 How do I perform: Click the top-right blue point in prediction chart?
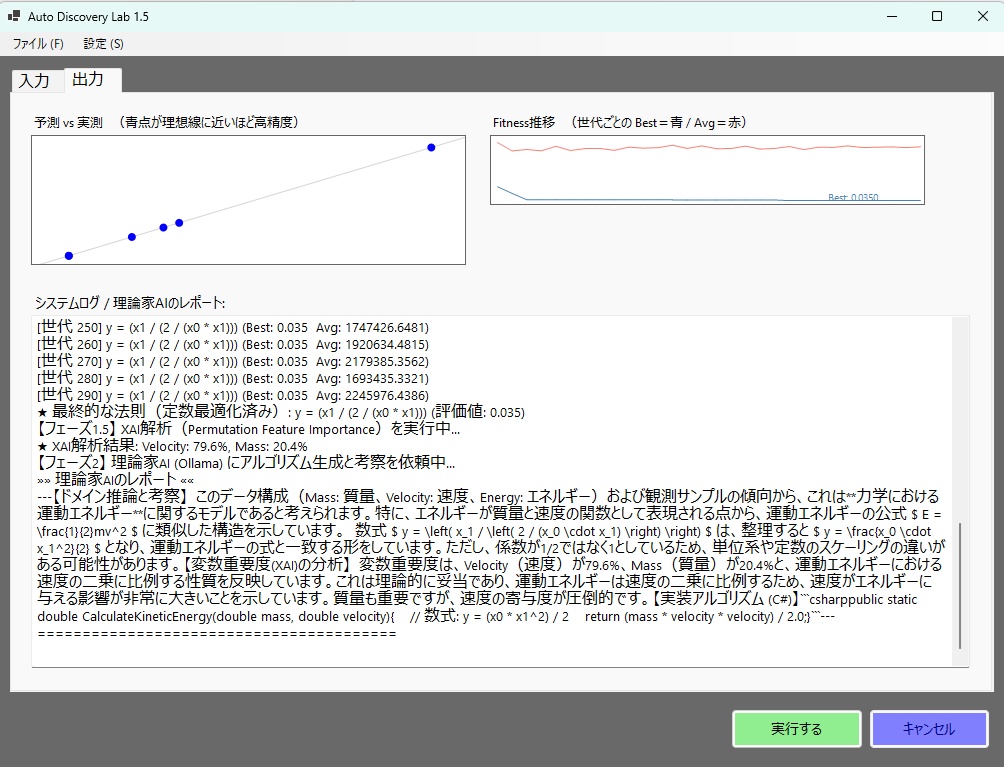(x=431, y=147)
